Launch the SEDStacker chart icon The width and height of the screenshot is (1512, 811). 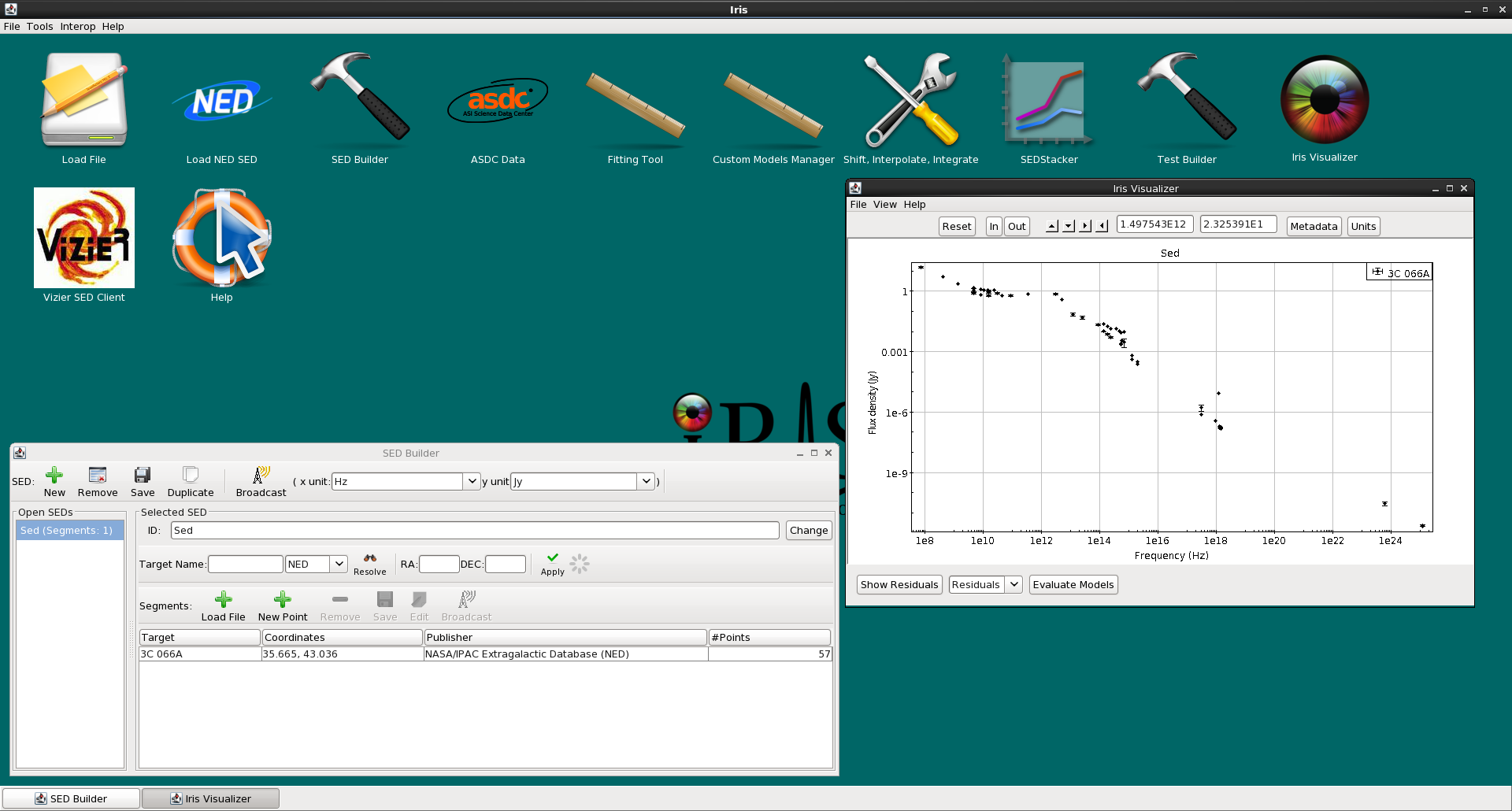click(1049, 108)
